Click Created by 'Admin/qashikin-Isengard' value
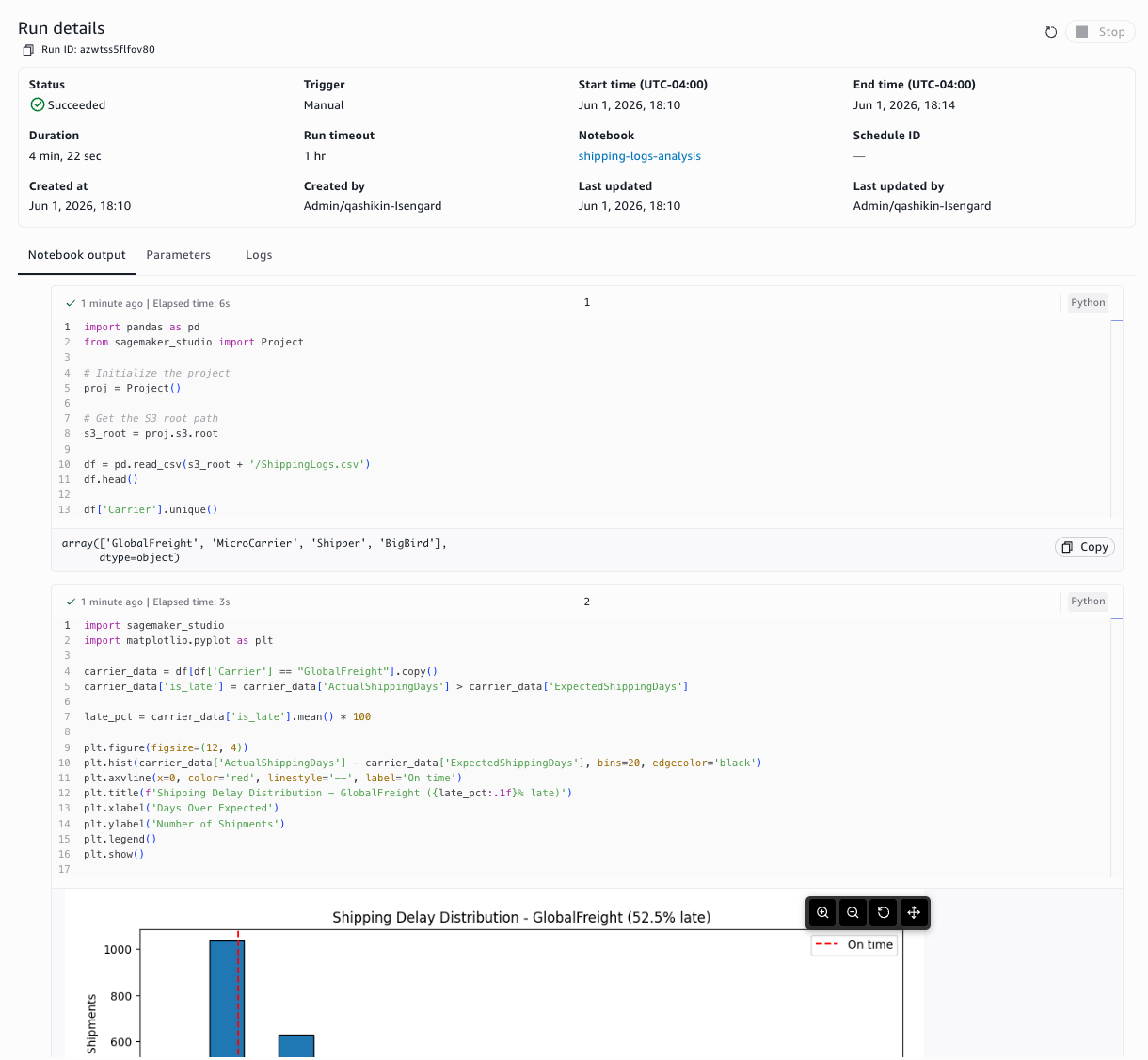Viewport: 1148px width, 1060px height. click(x=373, y=206)
